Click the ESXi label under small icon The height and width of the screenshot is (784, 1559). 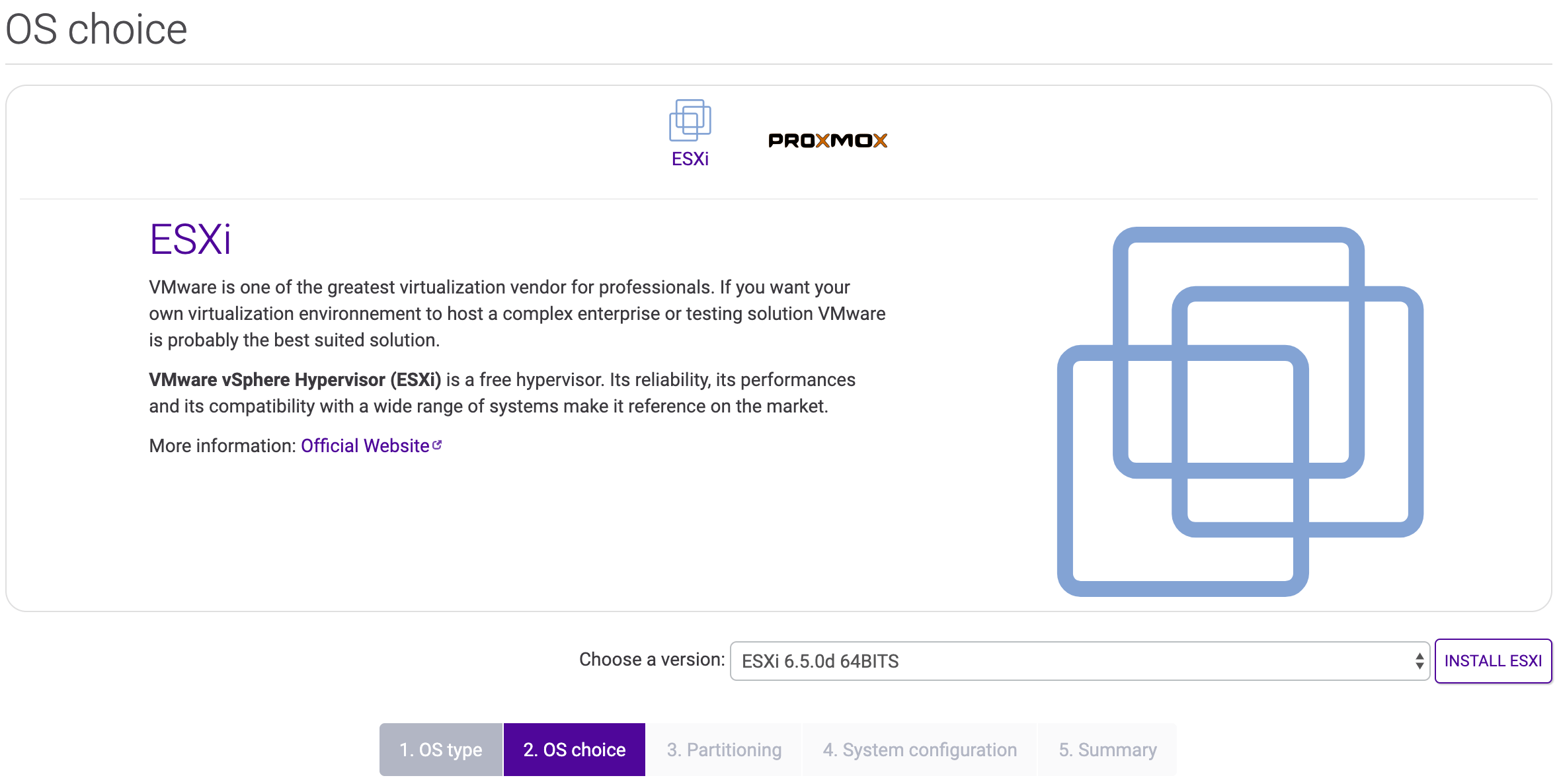point(690,159)
